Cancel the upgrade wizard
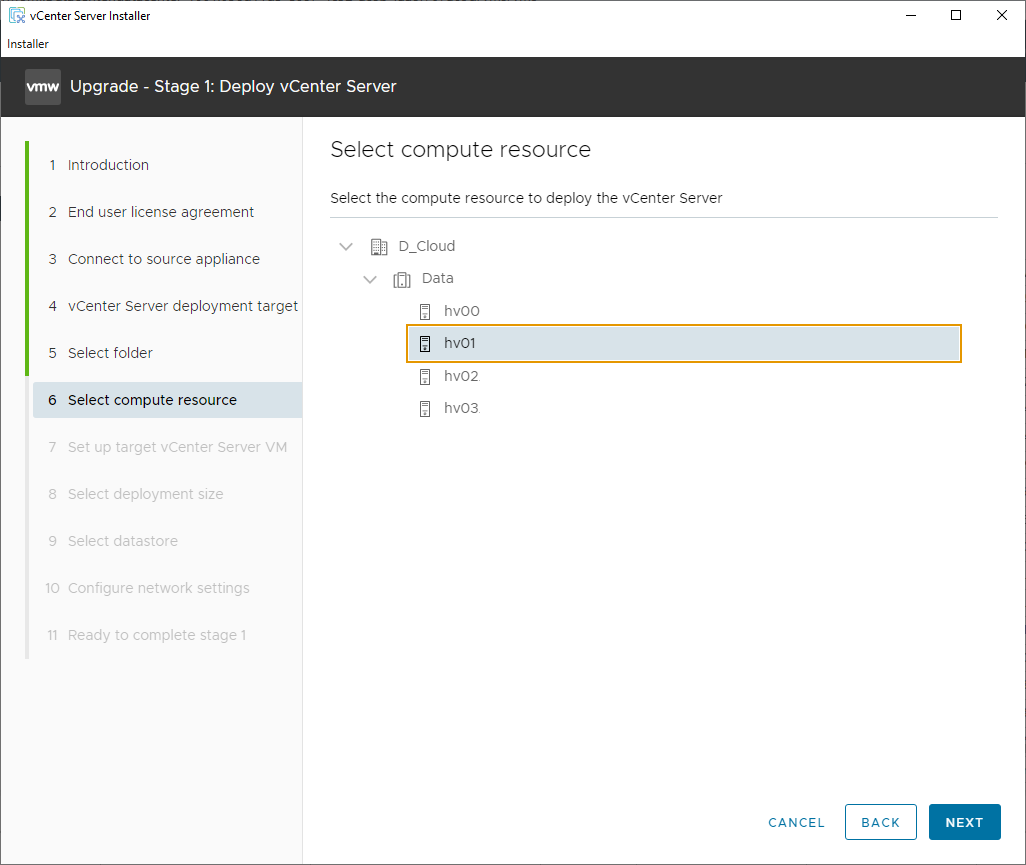Screen dimensions: 1026x865 (x=796, y=822)
